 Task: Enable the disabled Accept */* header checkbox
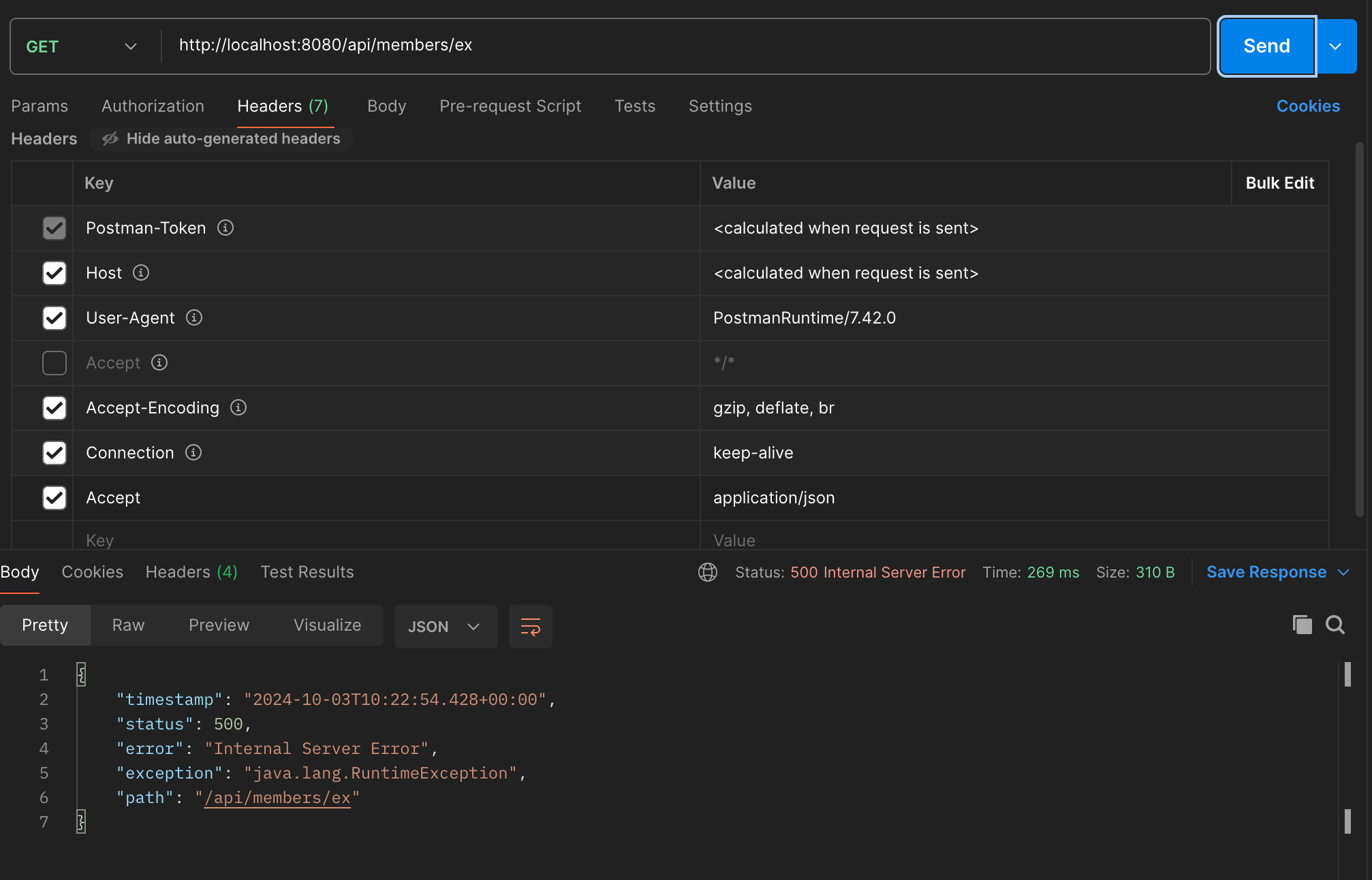[54, 363]
